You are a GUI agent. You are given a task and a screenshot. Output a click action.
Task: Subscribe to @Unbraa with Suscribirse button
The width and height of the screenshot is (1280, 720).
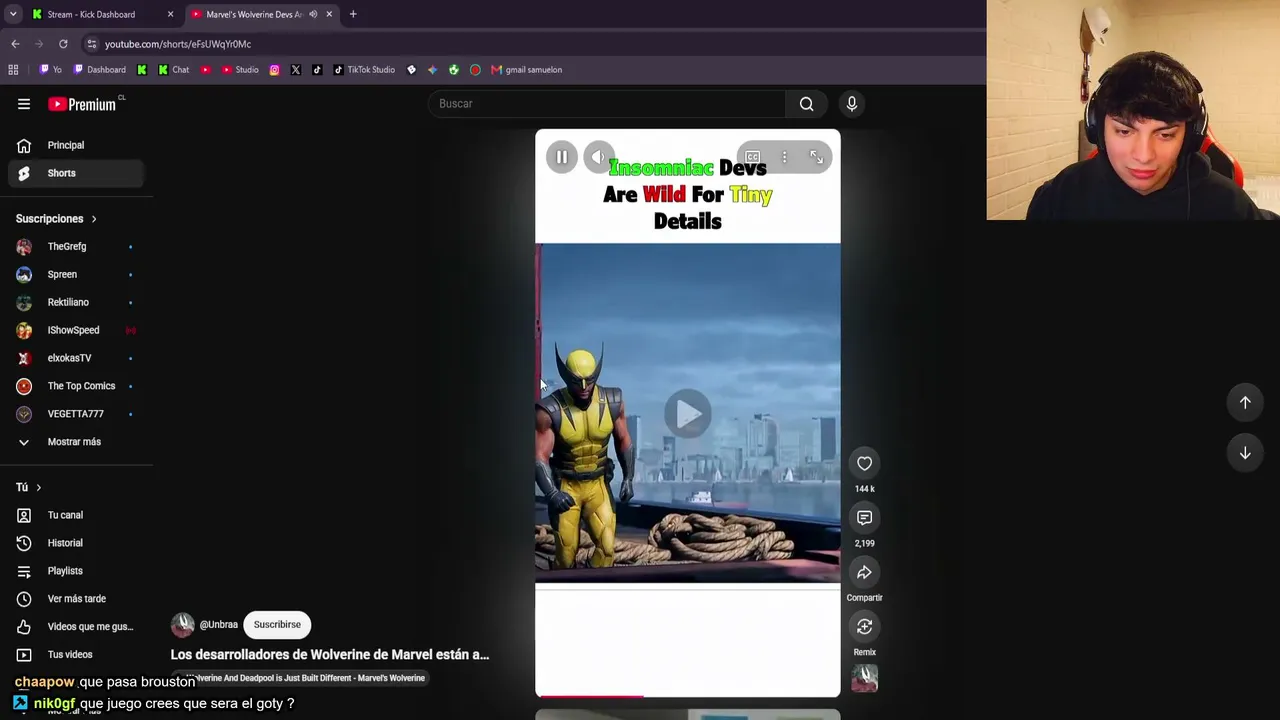click(277, 625)
